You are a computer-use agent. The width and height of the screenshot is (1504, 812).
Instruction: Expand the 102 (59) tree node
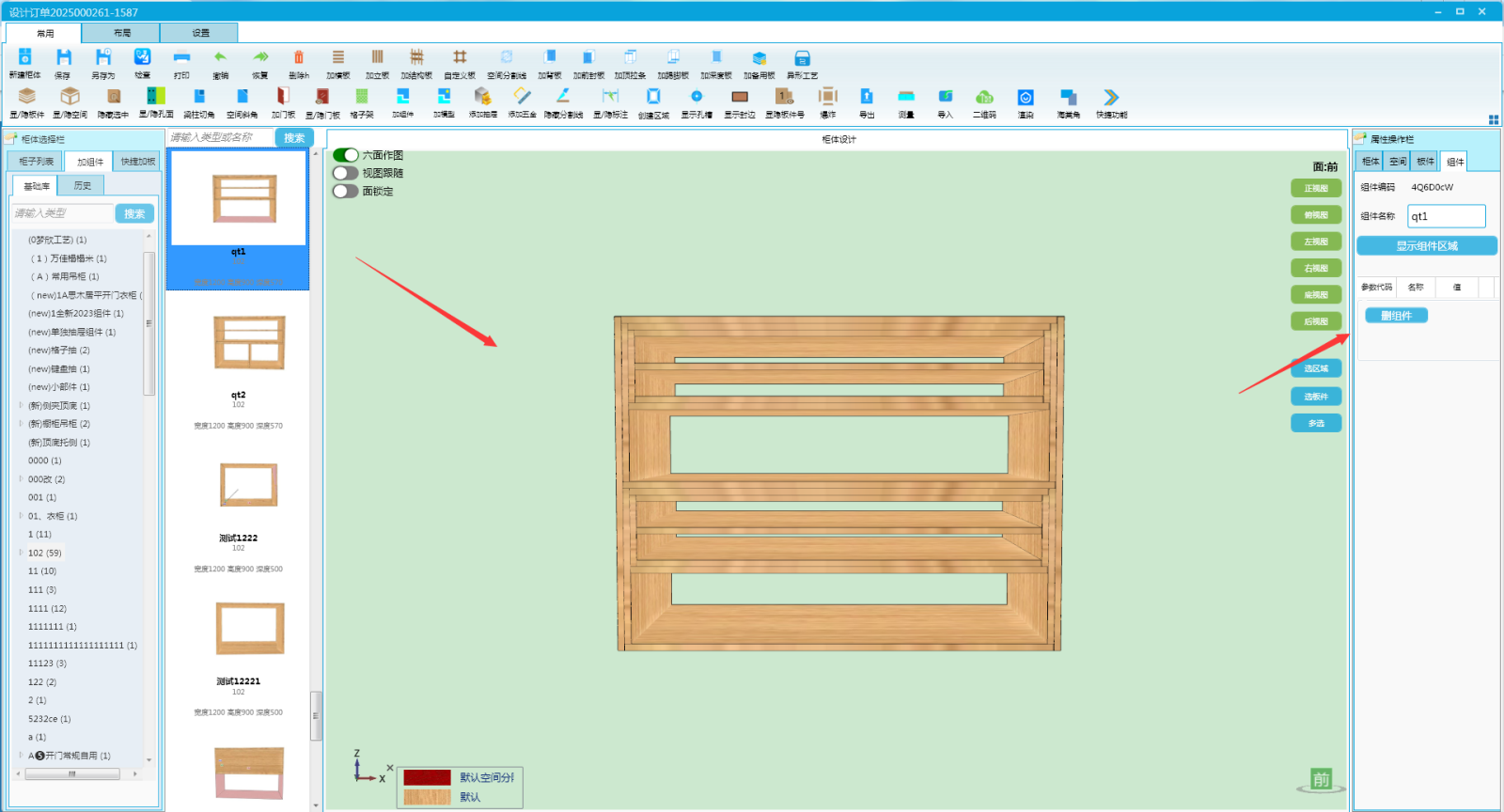[x=21, y=553]
